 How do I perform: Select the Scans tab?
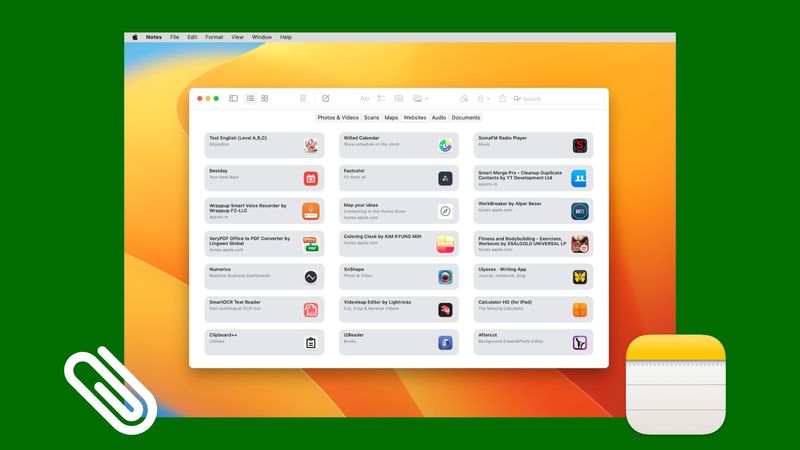(x=371, y=117)
